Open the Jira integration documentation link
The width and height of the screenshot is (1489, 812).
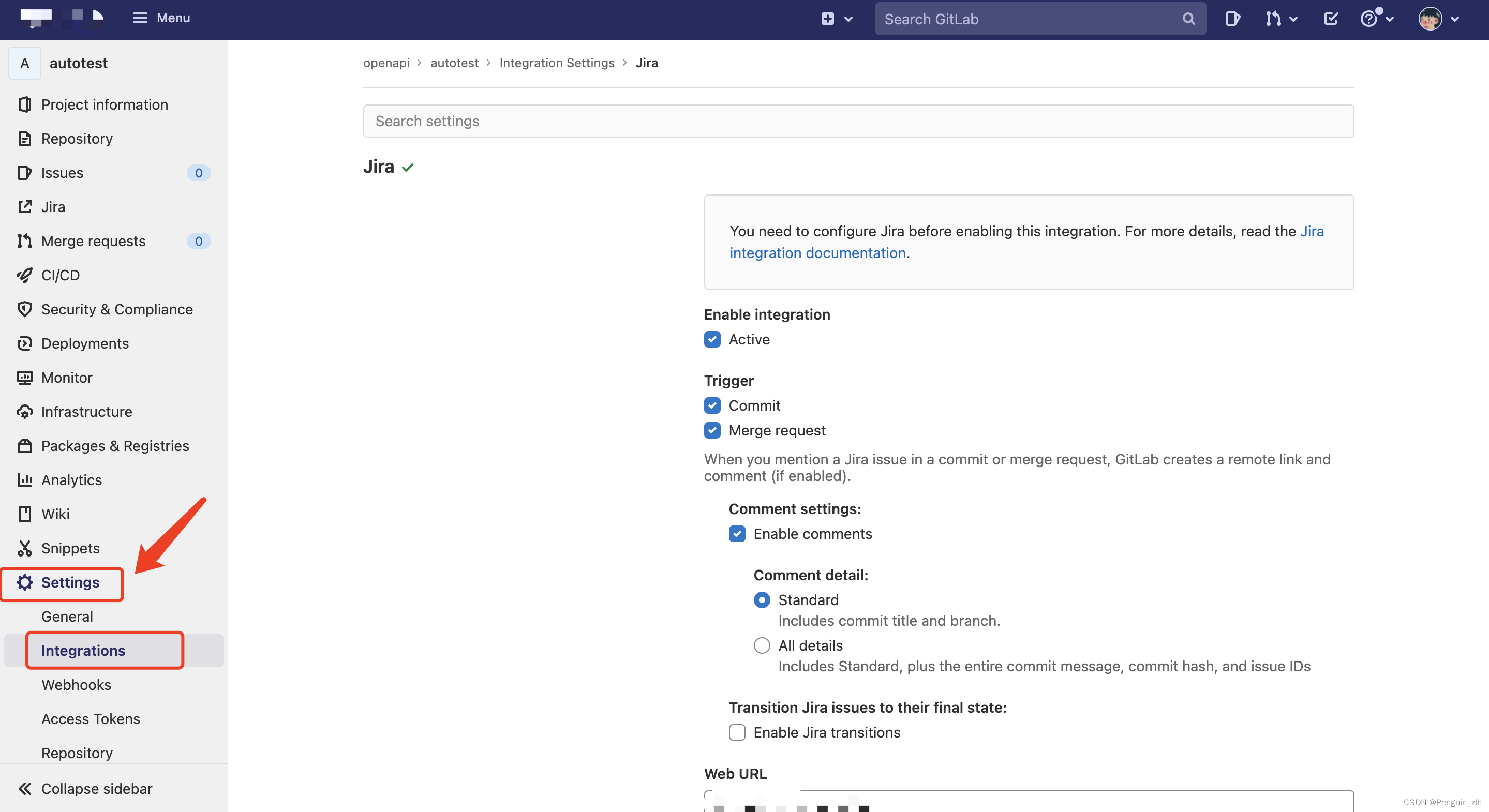pos(818,252)
